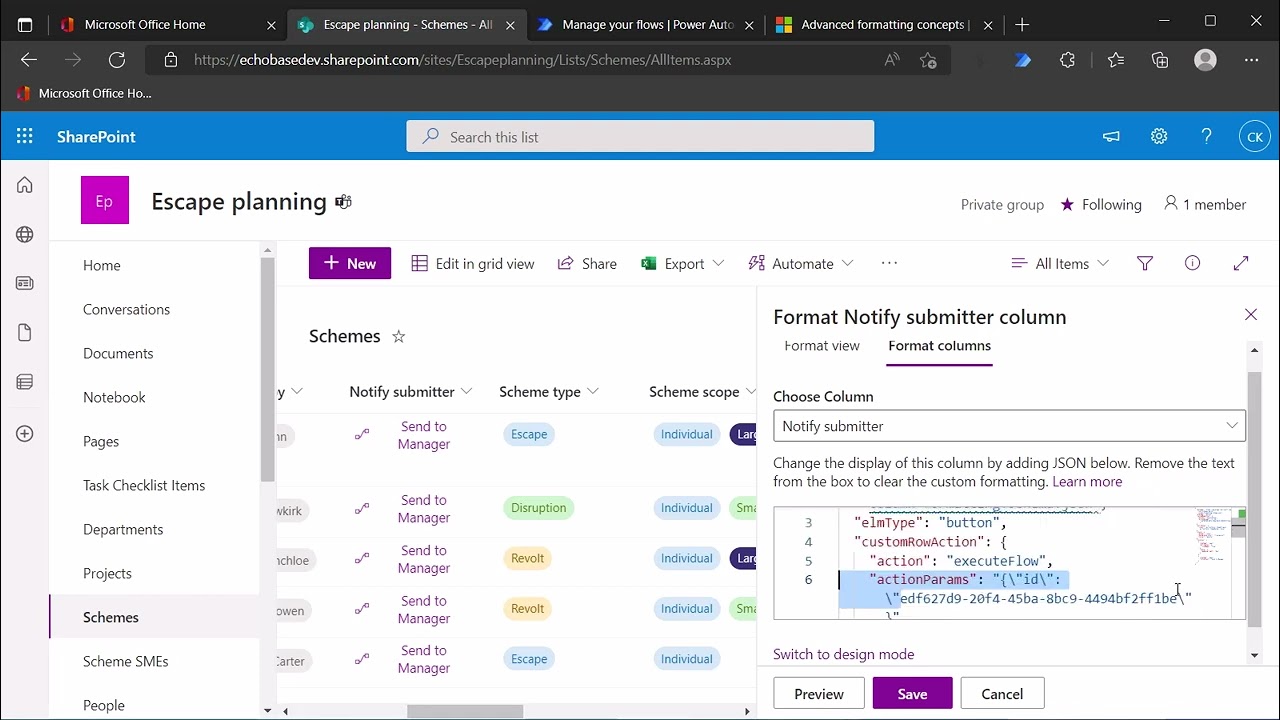Click the Search this list box
This screenshot has height=720, width=1280.
click(640, 137)
